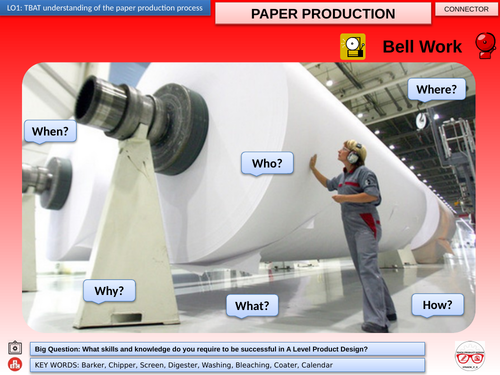Click the Bell Work heading text
Image resolution: width=500 pixels, height=375 pixels.
[422, 47]
